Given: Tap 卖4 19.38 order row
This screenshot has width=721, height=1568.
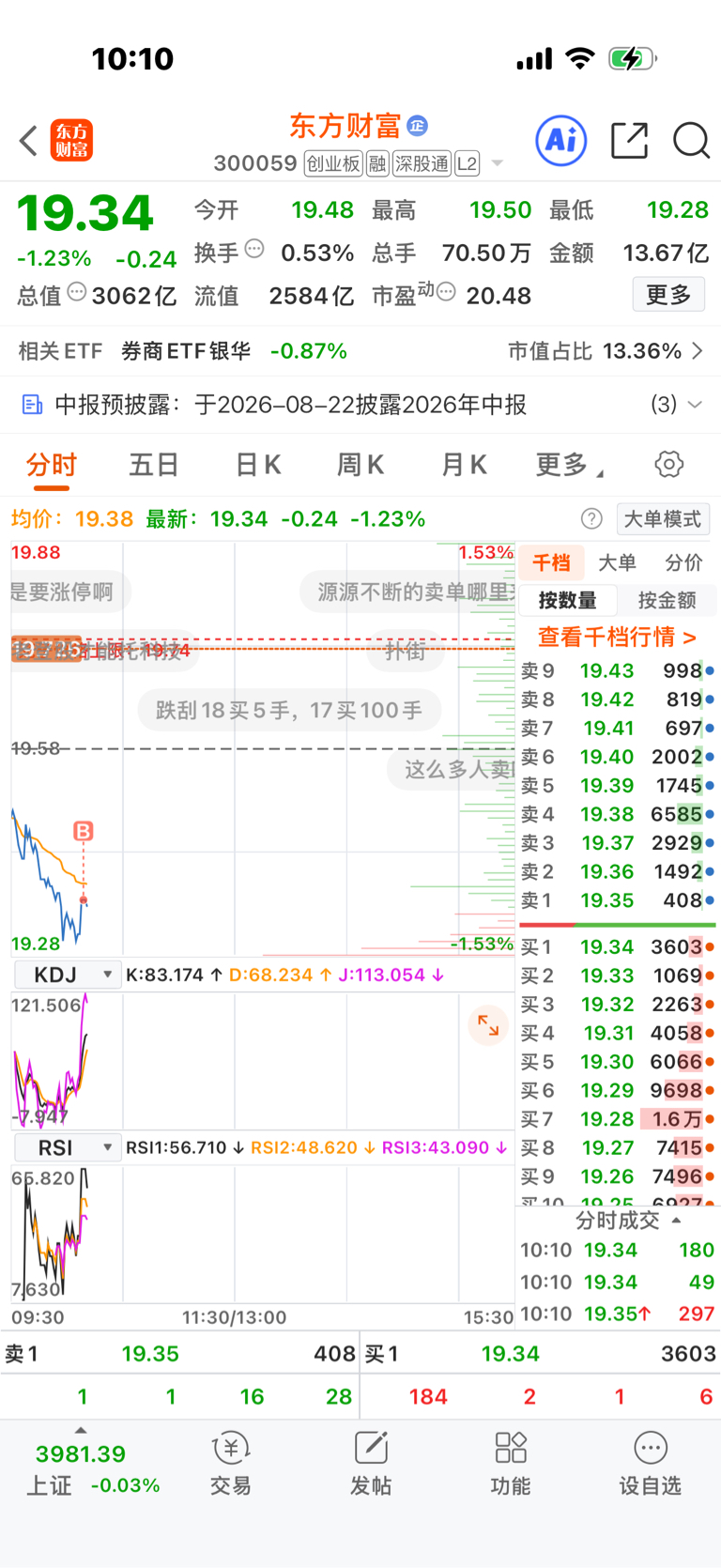Looking at the screenshot, I should click(618, 814).
